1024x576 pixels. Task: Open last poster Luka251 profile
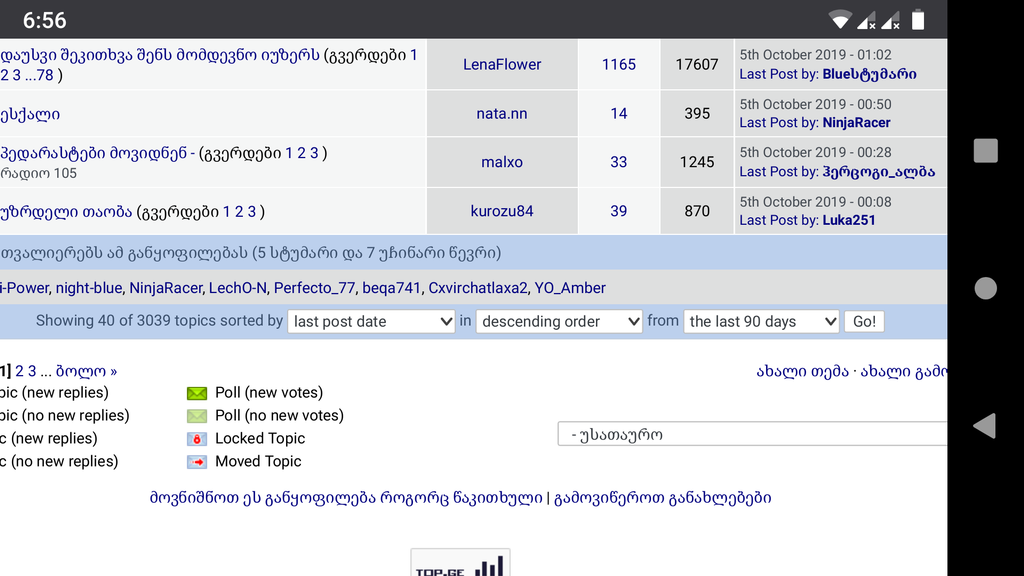click(x=848, y=220)
